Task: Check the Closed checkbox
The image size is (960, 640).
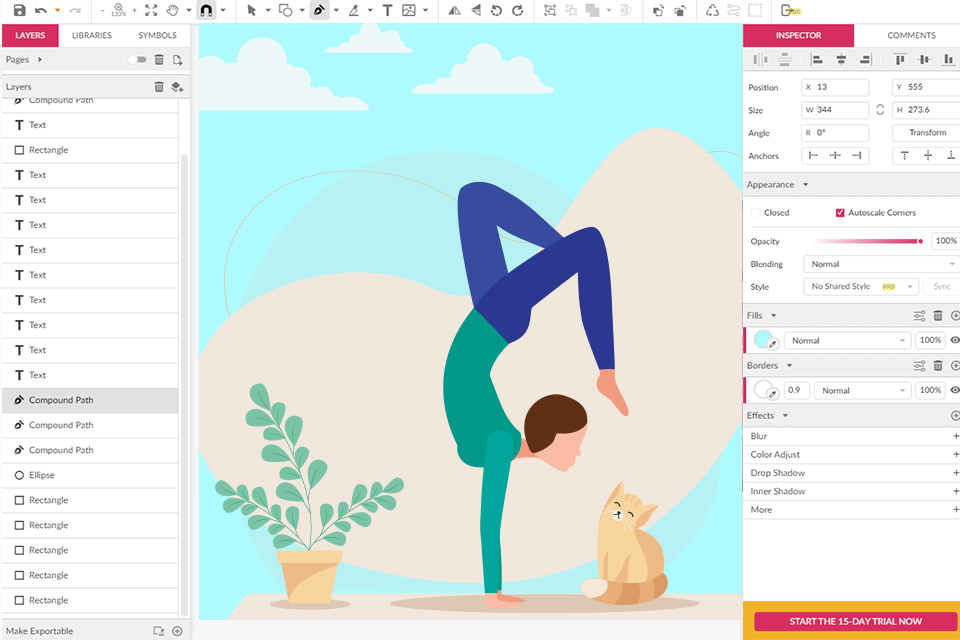Action: [756, 213]
